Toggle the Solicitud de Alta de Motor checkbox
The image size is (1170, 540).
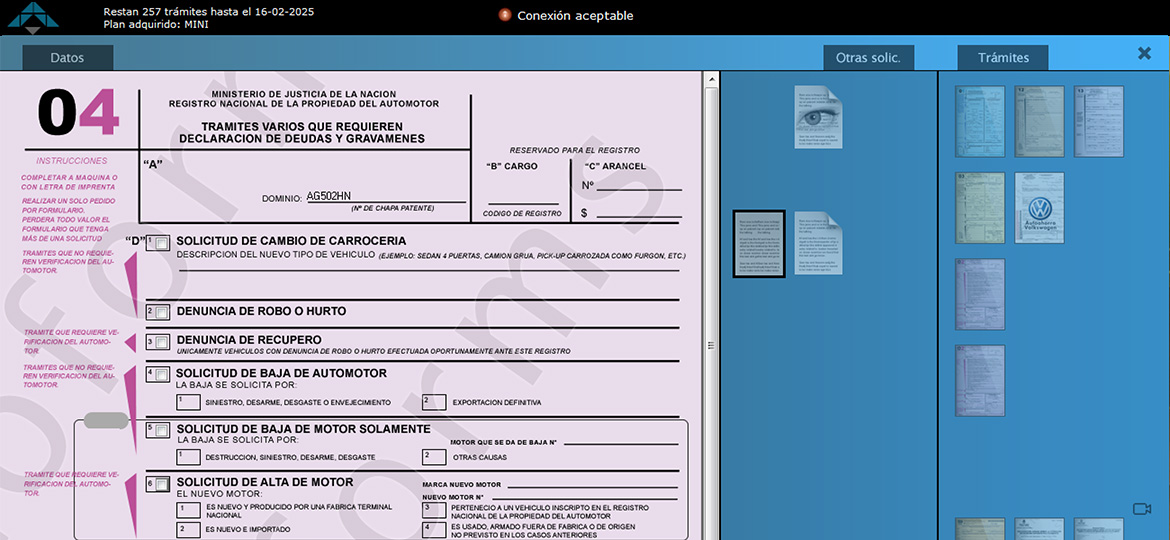pos(162,485)
